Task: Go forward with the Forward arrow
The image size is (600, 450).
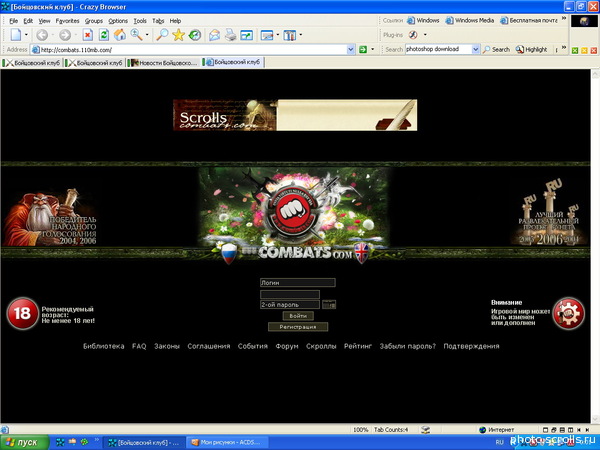Action: click(x=65, y=35)
